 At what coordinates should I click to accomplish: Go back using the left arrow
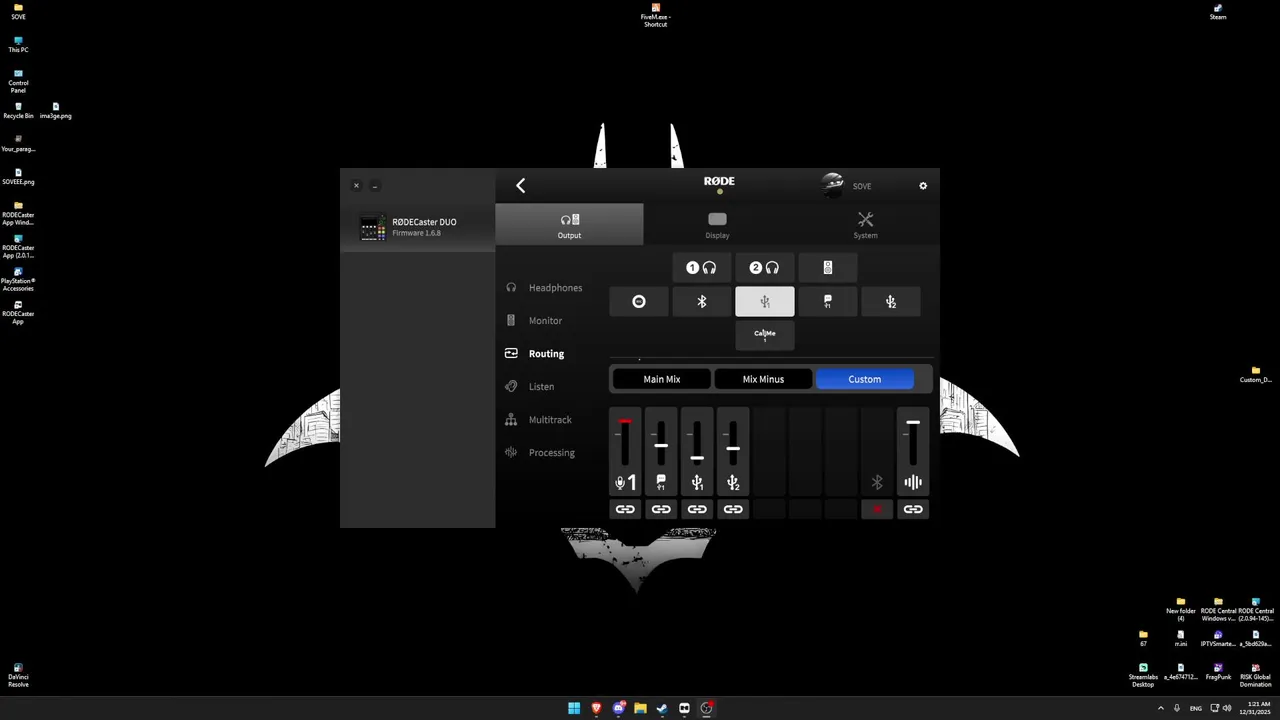point(520,185)
